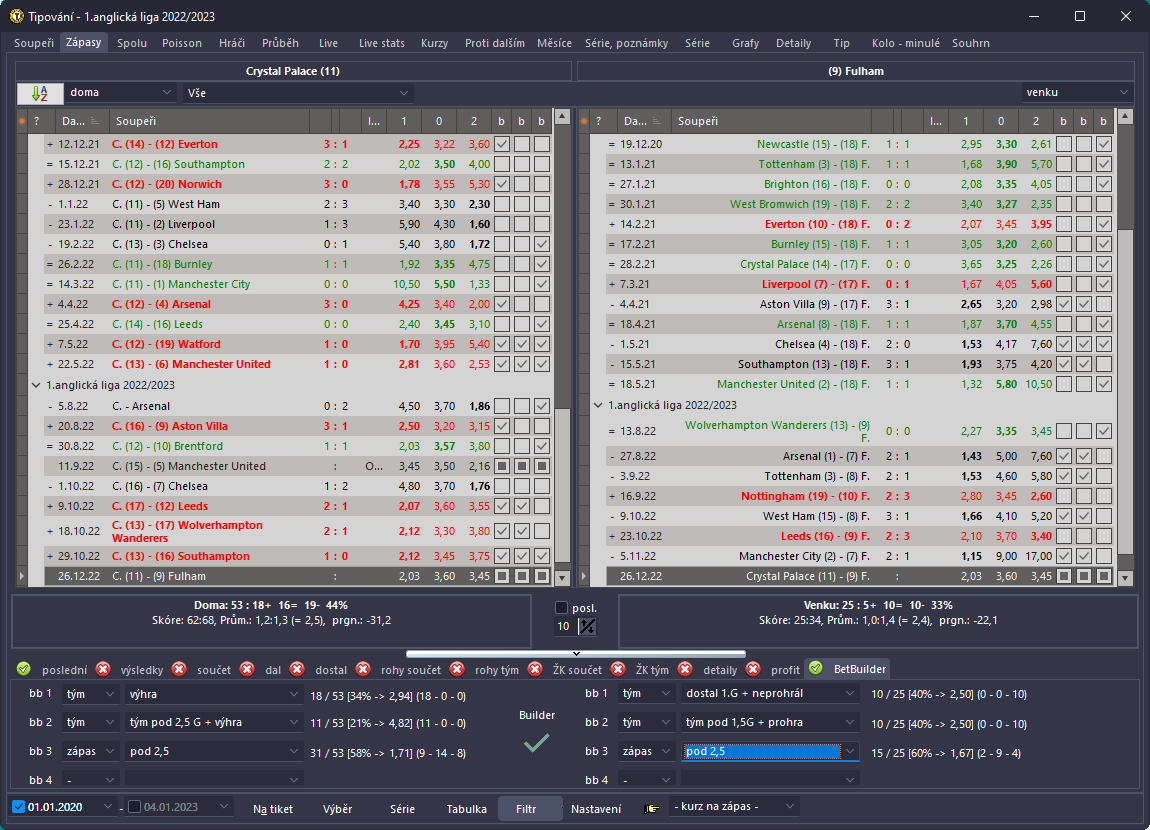Switch to the Grafy tab

pyautogui.click(x=745, y=43)
